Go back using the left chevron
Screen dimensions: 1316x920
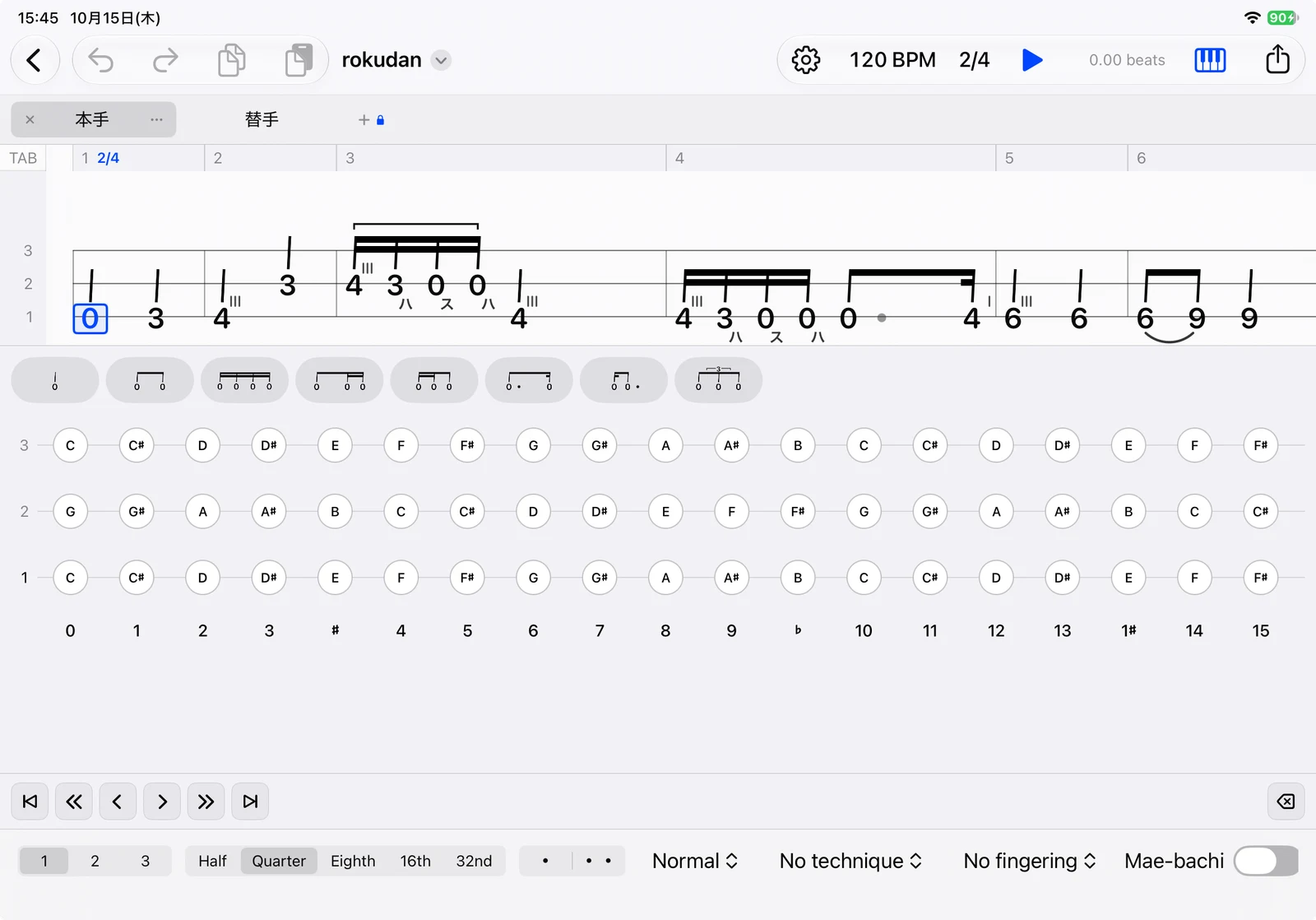click(x=35, y=60)
